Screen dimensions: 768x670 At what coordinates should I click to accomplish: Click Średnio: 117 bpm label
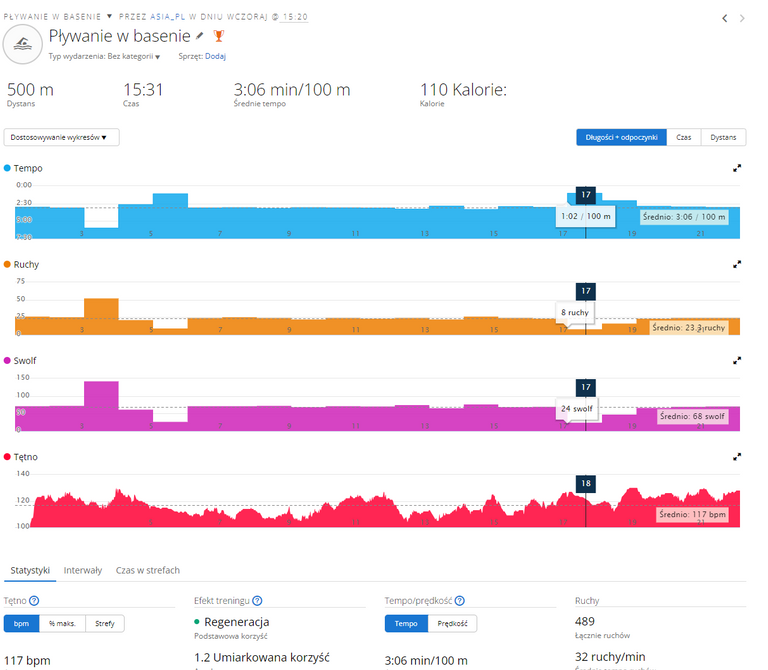692,514
